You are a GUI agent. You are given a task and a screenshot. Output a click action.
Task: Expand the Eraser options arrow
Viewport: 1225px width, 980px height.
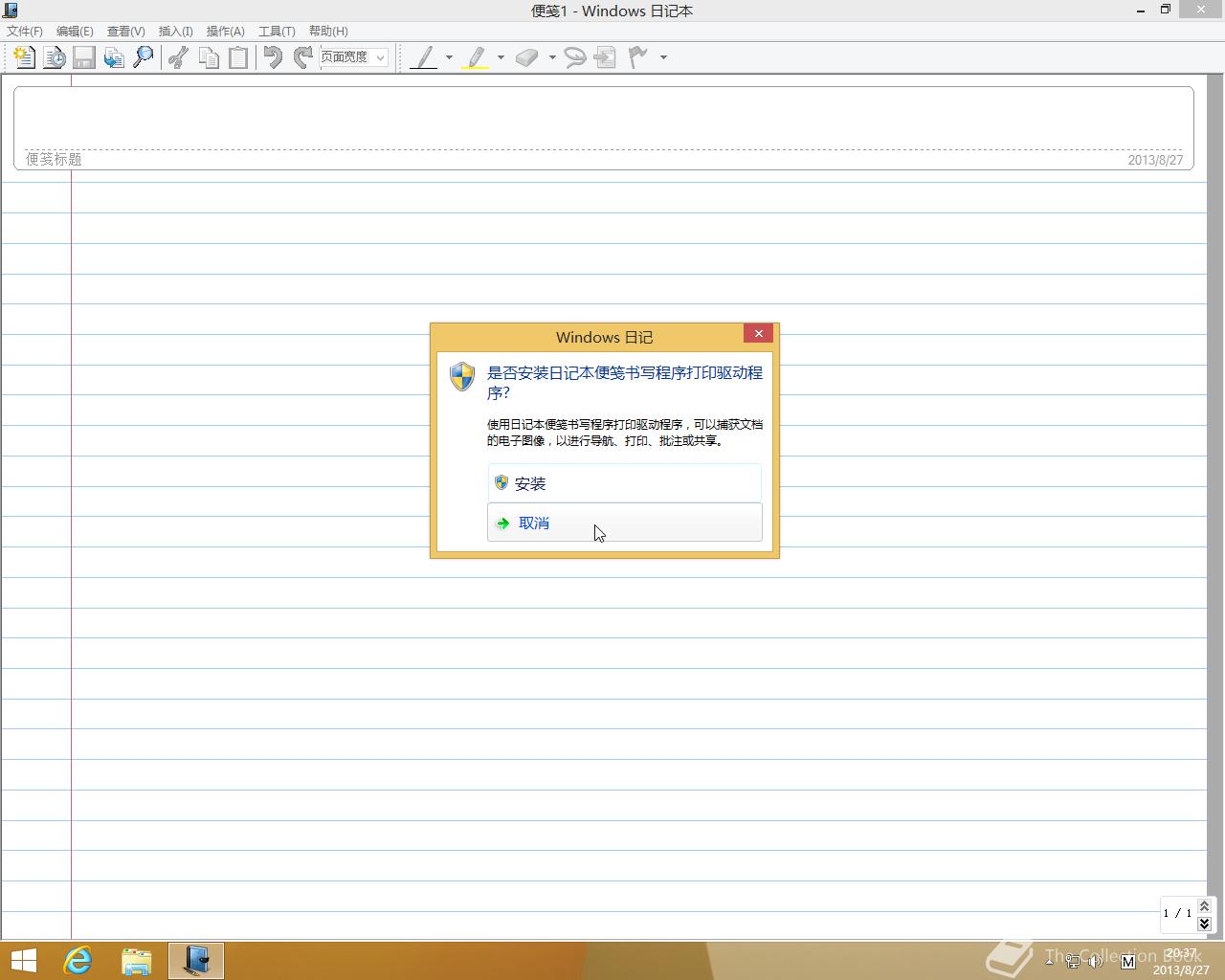(x=552, y=57)
